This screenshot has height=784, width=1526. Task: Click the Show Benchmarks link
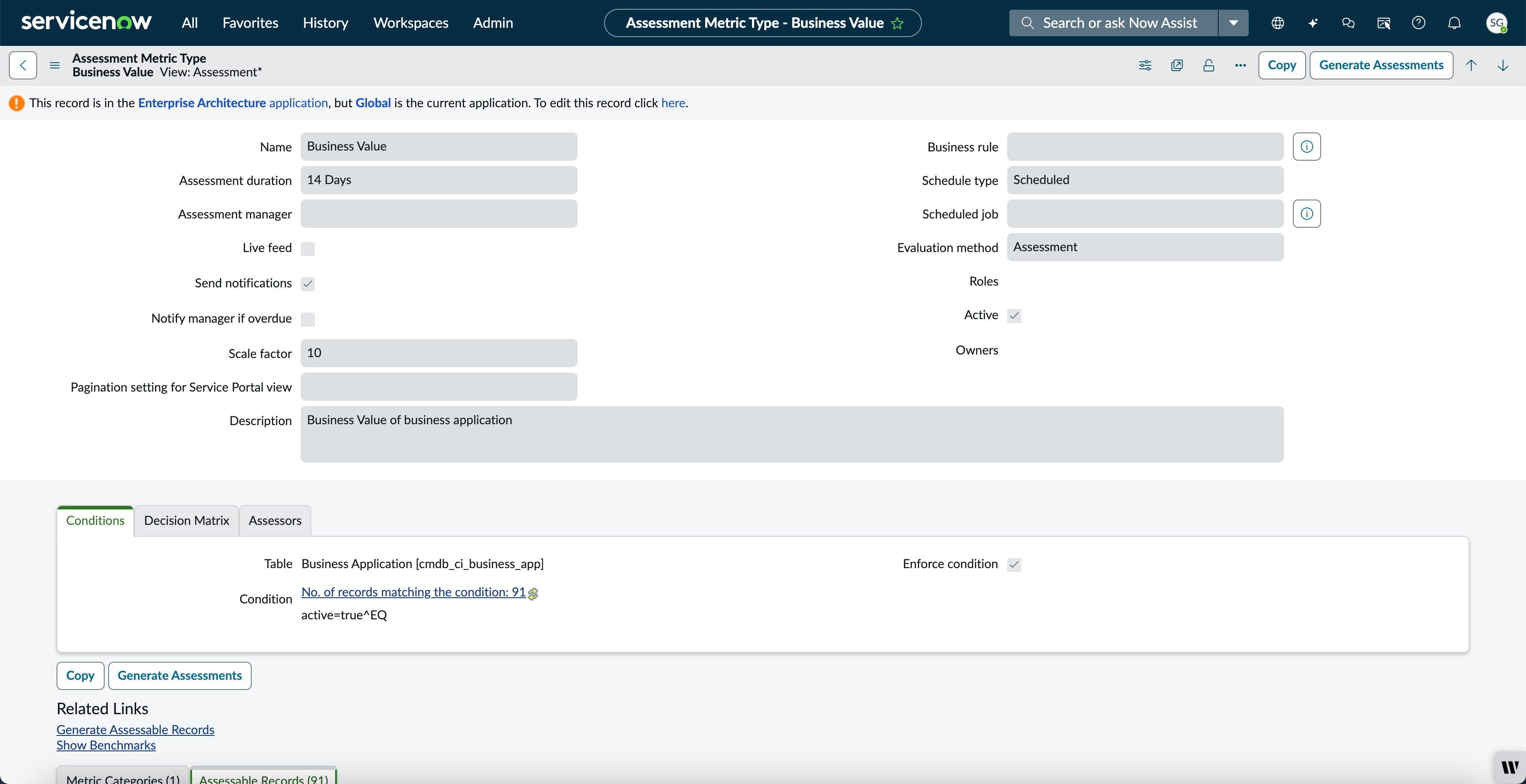click(106, 746)
